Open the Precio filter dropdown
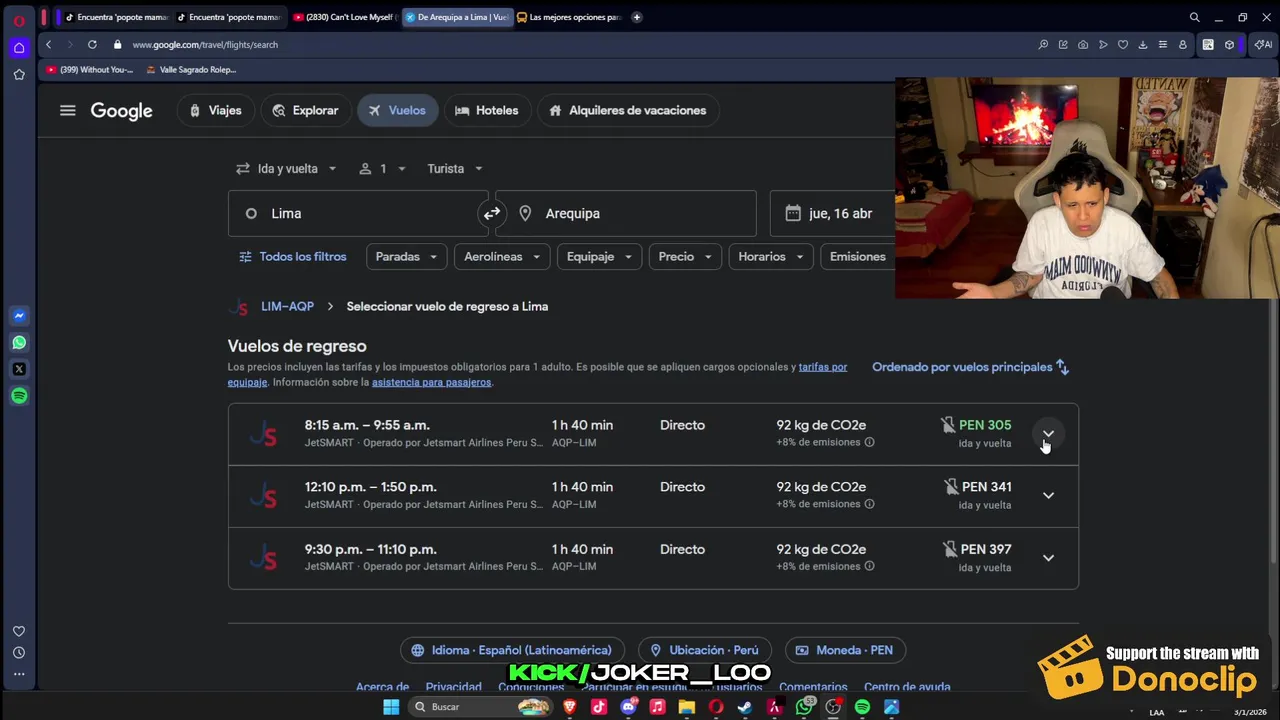Image resolution: width=1280 pixels, height=720 pixels. click(685, 257)
